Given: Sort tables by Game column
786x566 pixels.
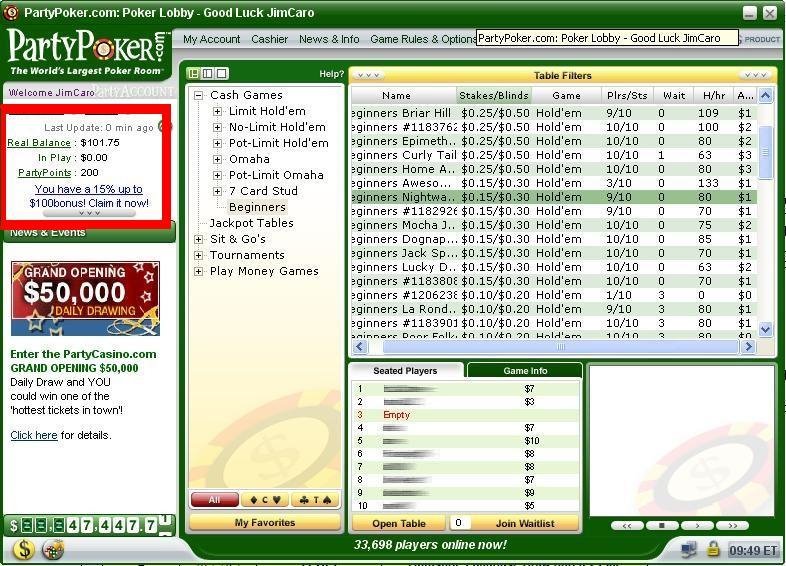Looking at the screenshot, I should [566, 95].
